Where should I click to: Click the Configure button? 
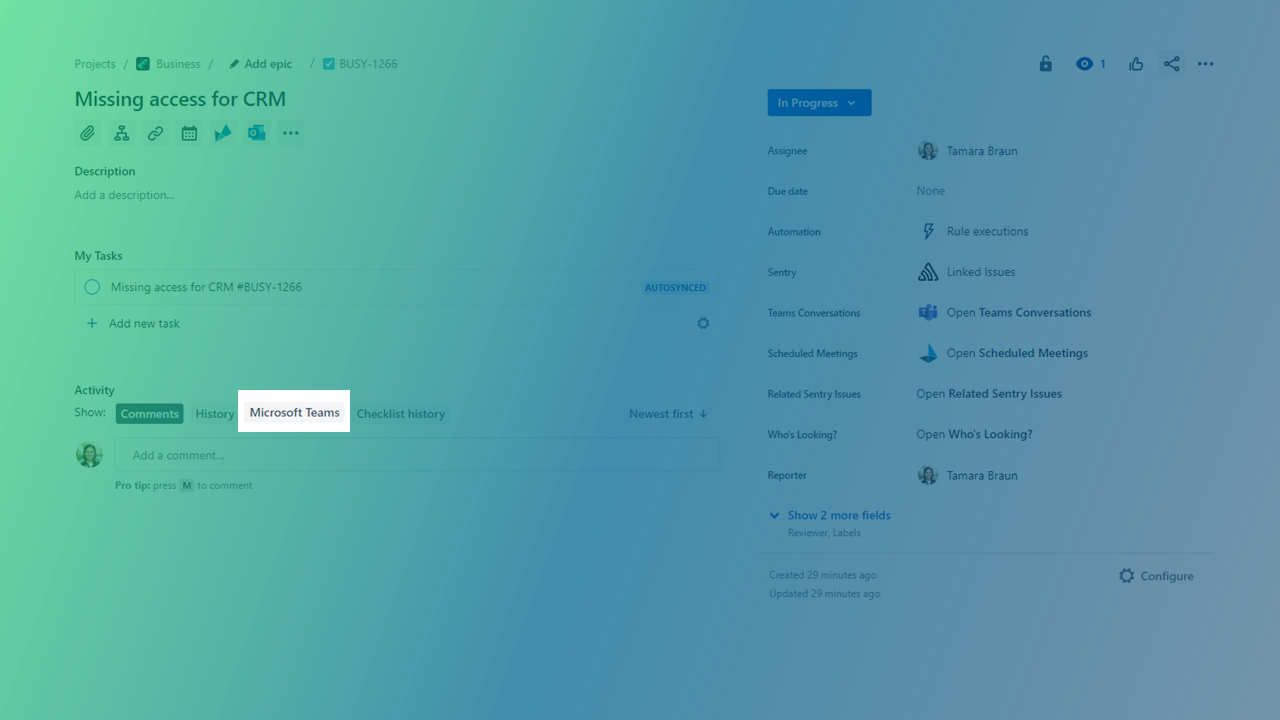(1156, 576)
